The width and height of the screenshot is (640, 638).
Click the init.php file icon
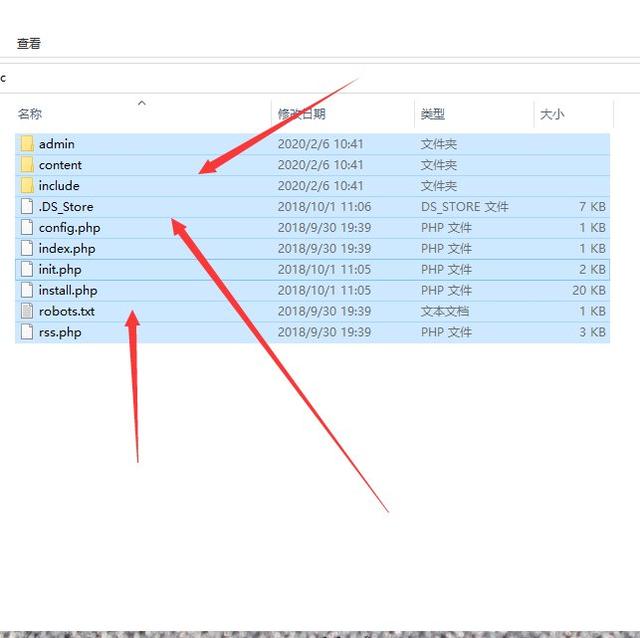(x=27, y=269)
